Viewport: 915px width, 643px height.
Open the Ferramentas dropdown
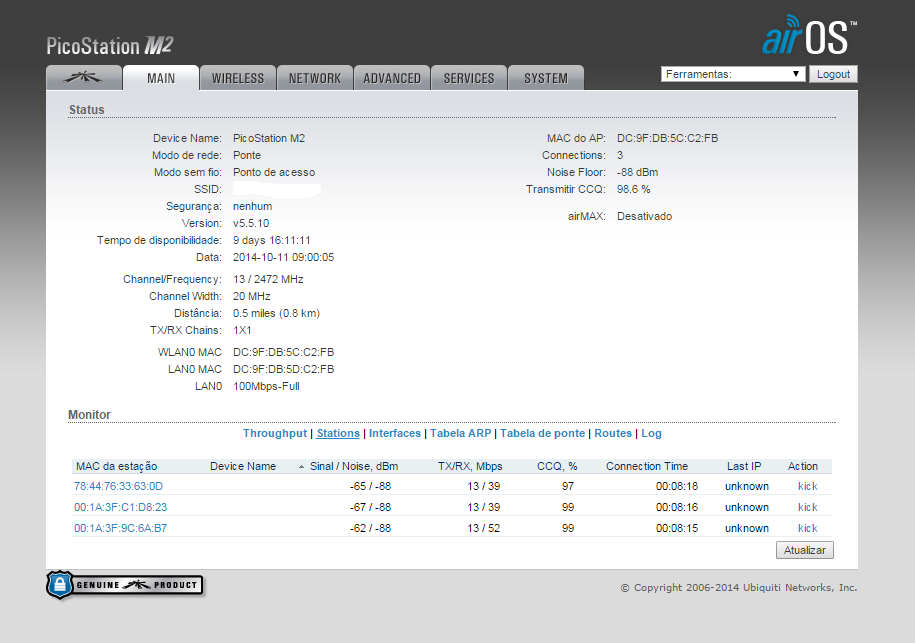pyautogui.click(x=733, y=74)
